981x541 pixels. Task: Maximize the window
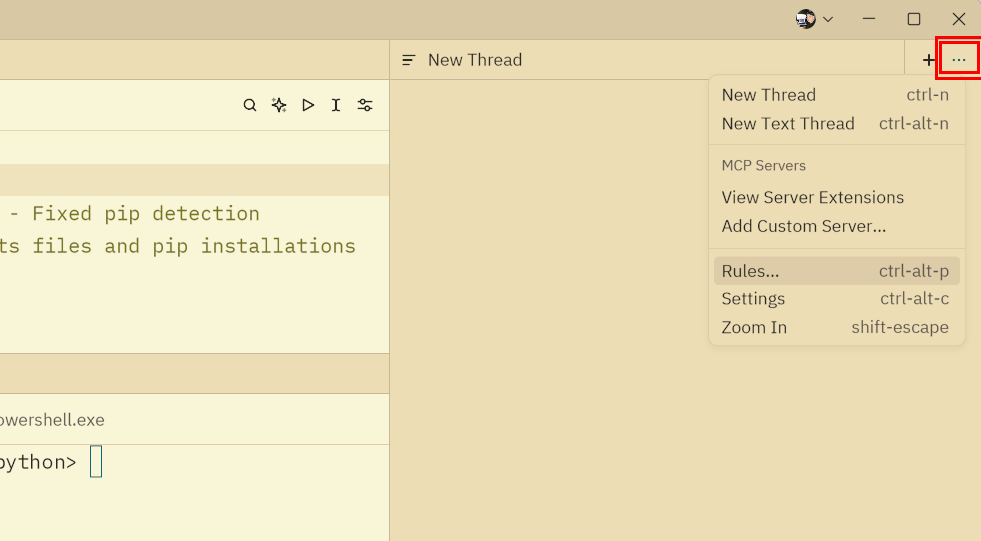913,19
